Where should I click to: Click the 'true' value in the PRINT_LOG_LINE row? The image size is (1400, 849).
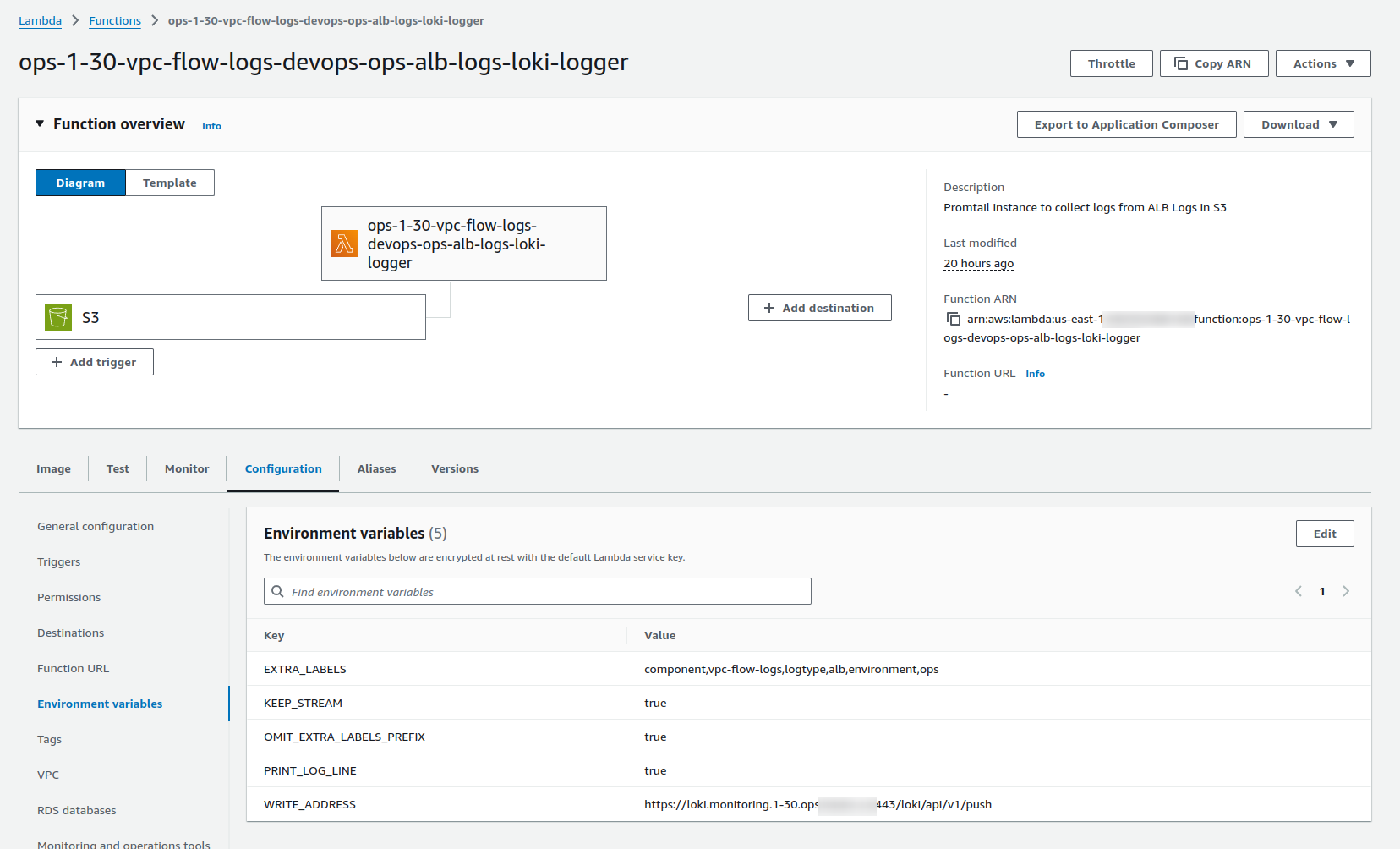pos(655,770)
